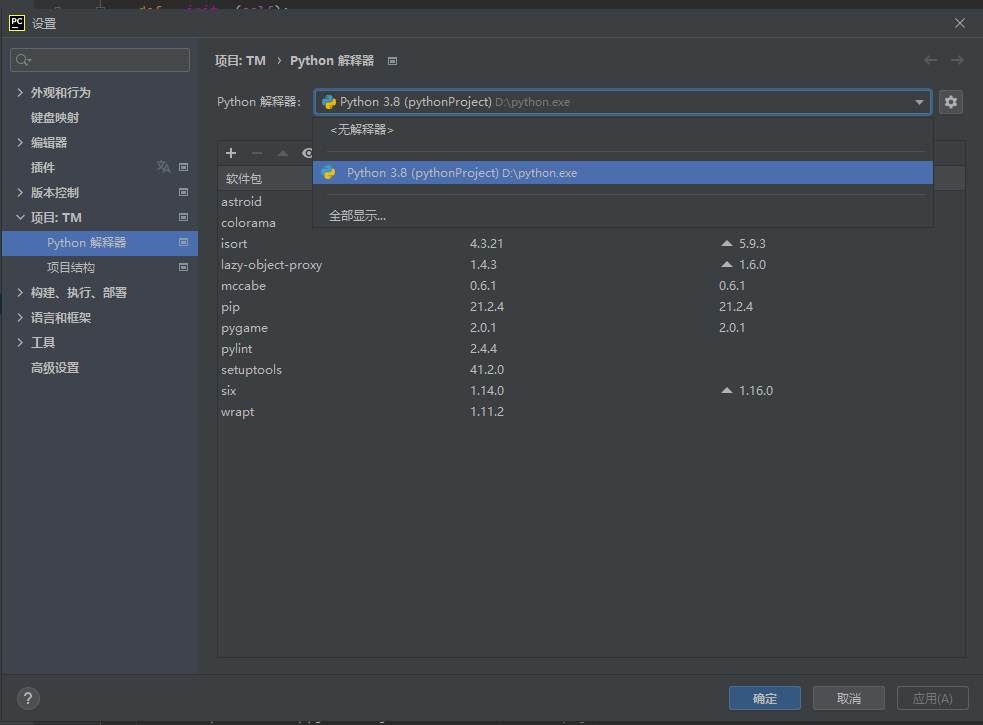This screenshot has width=983, height=725.
Task: Expand the 外观和行为 tree node
Action: pos(20,92)
